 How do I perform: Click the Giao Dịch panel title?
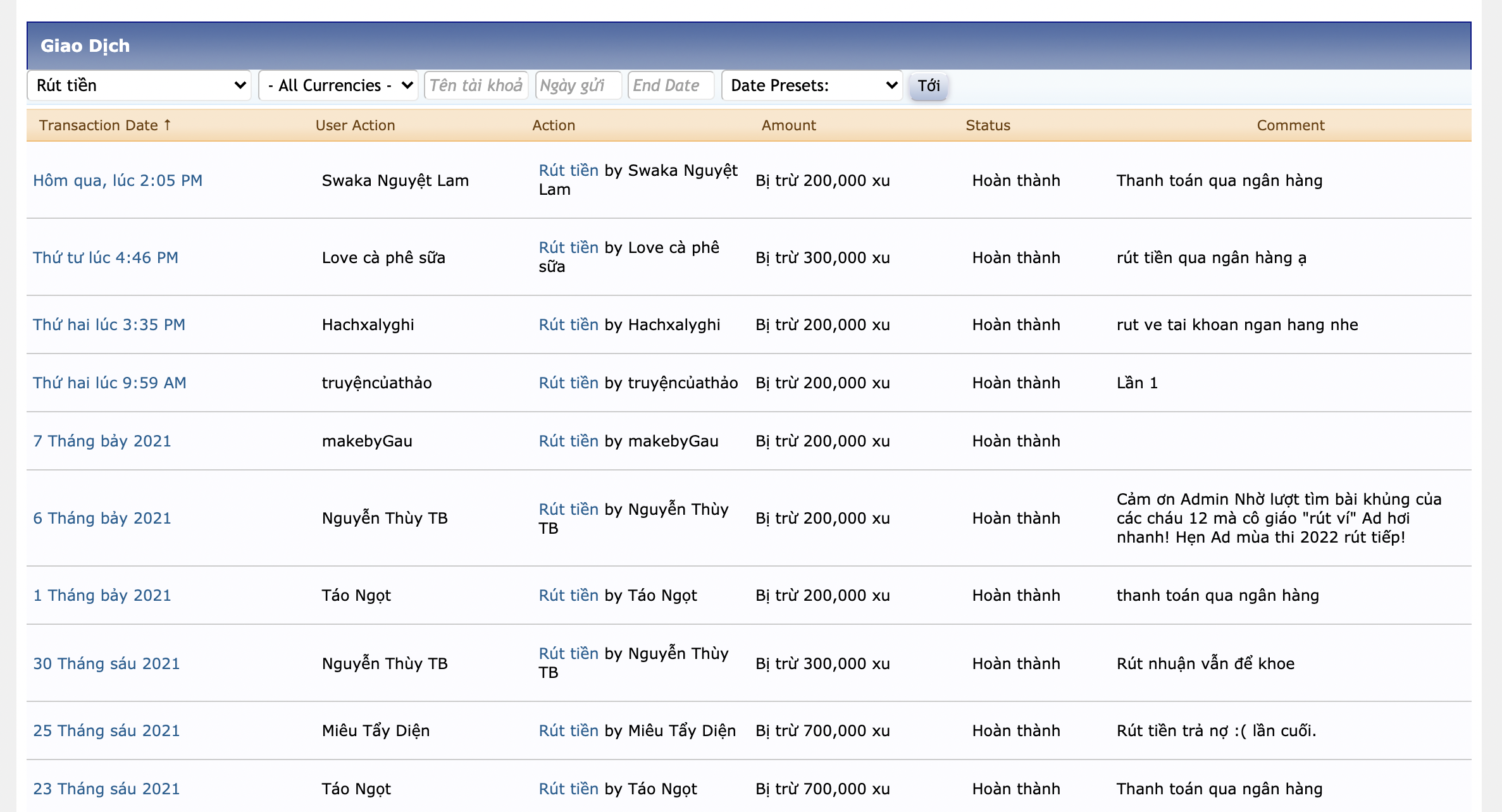[85, 46]
